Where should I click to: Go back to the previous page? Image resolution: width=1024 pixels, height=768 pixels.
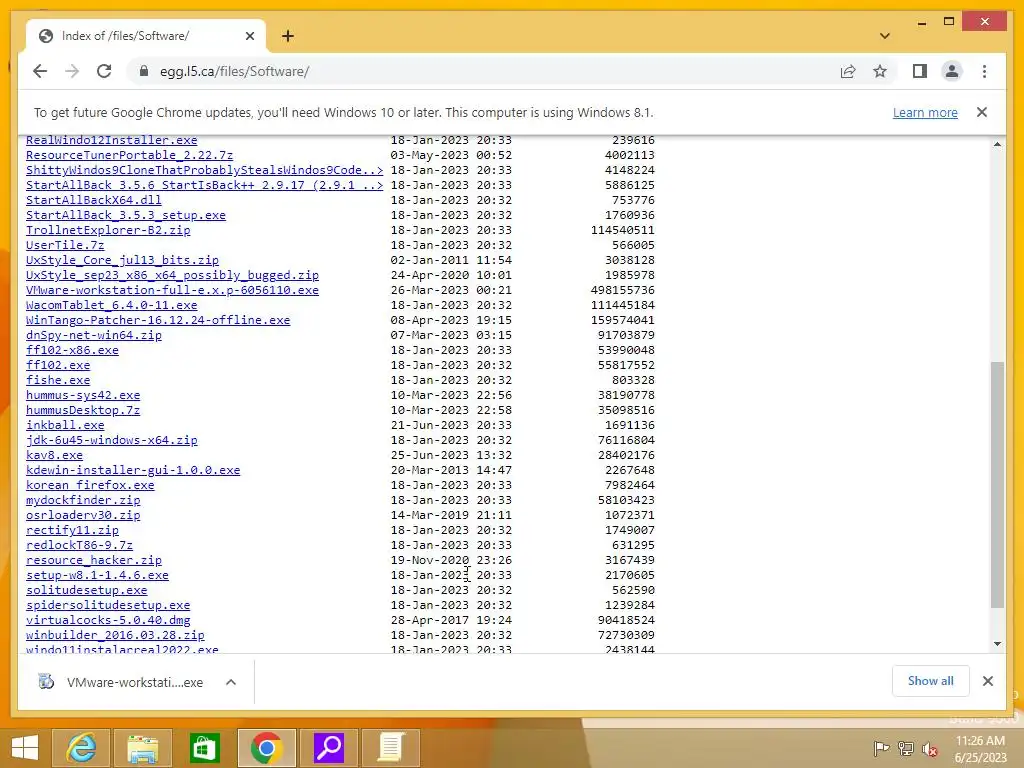point(40,71)
